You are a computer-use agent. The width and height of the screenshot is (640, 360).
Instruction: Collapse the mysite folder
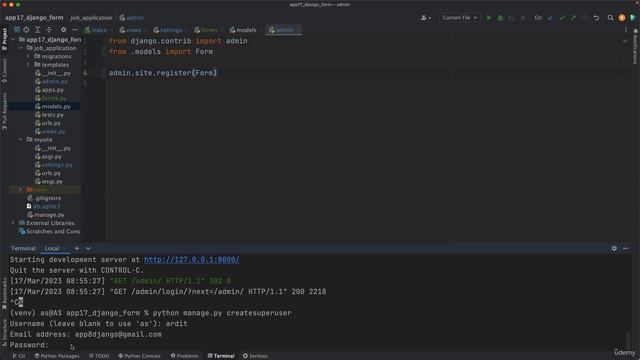pyautogui.click(x=21, y=140)
